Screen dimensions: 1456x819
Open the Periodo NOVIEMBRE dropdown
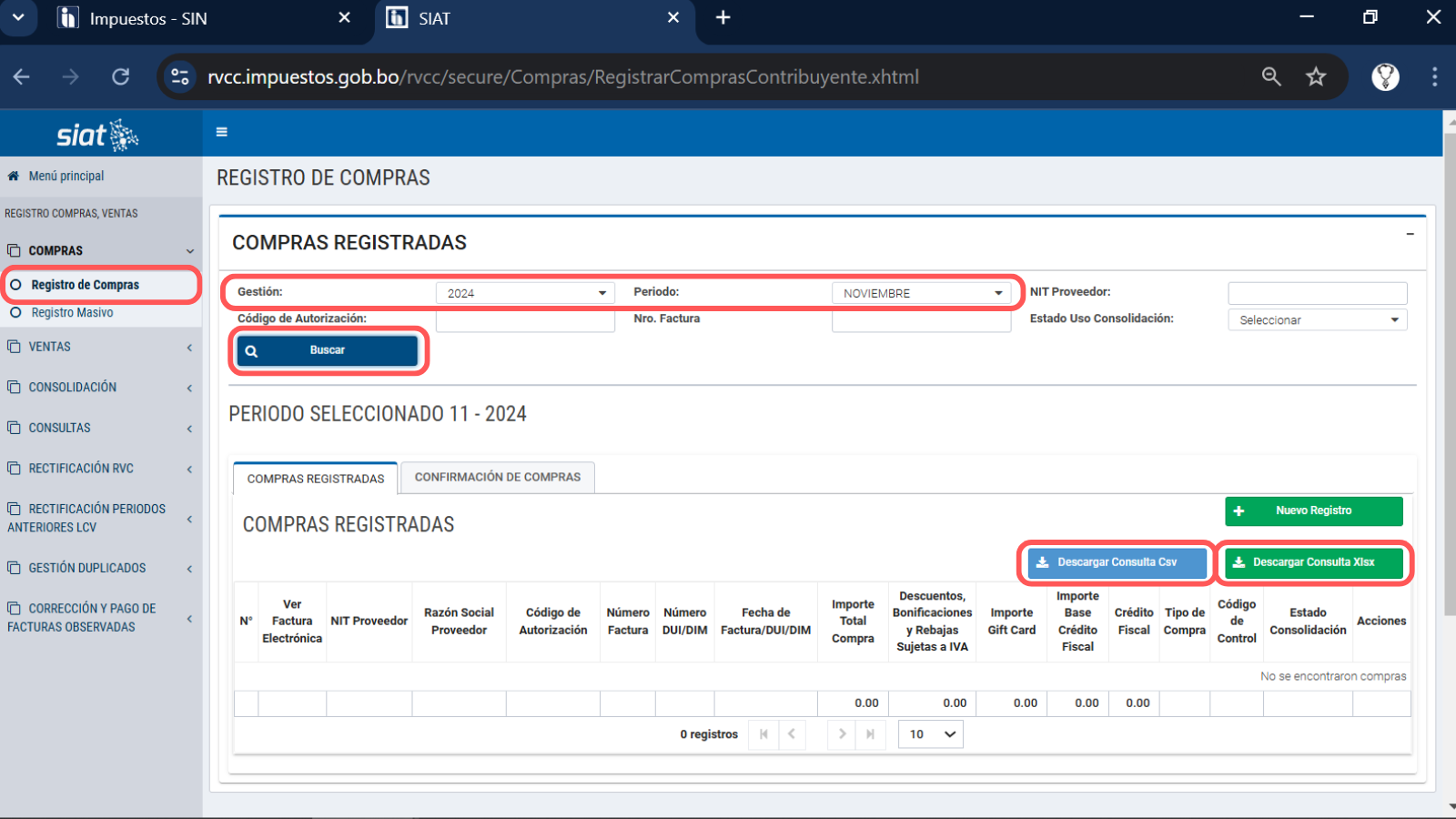point(921,293)
